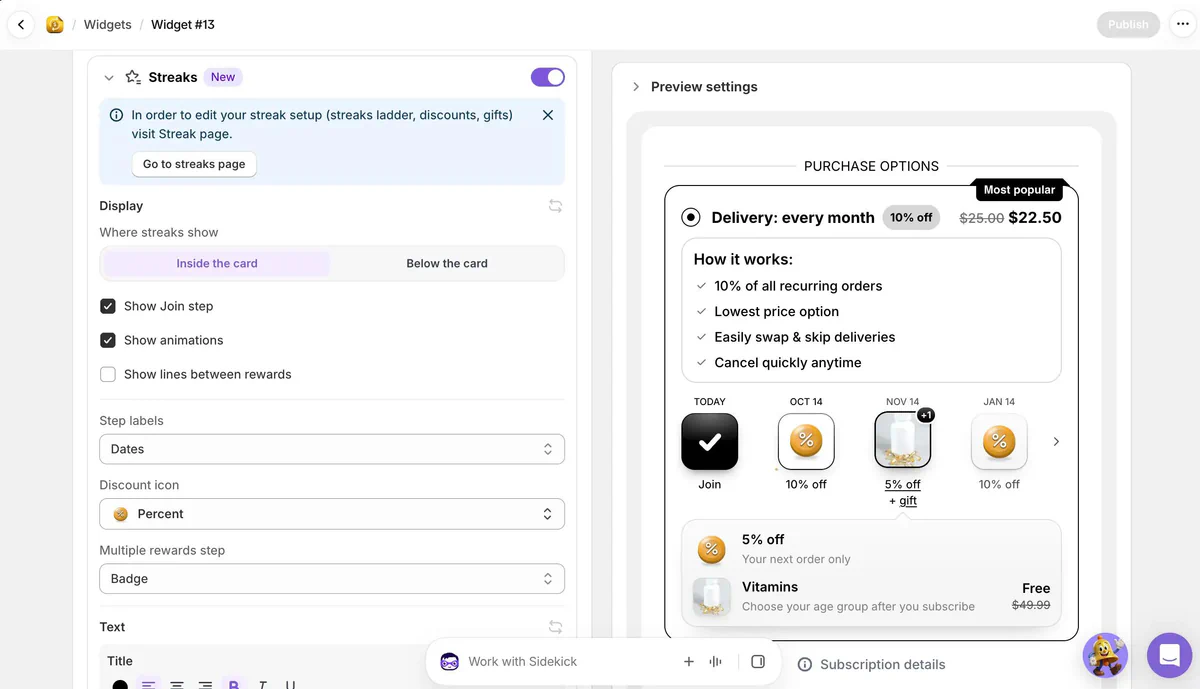Reset the Text section settings
Image resolution: width=1200 pixels, height=689 pixels.
click(x=555, y=627)
